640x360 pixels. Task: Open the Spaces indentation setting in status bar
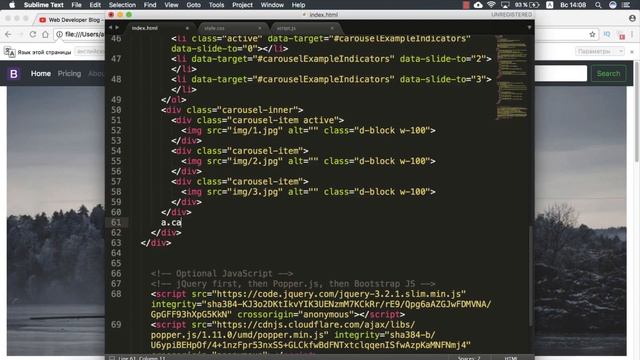(x=469, y=358)
